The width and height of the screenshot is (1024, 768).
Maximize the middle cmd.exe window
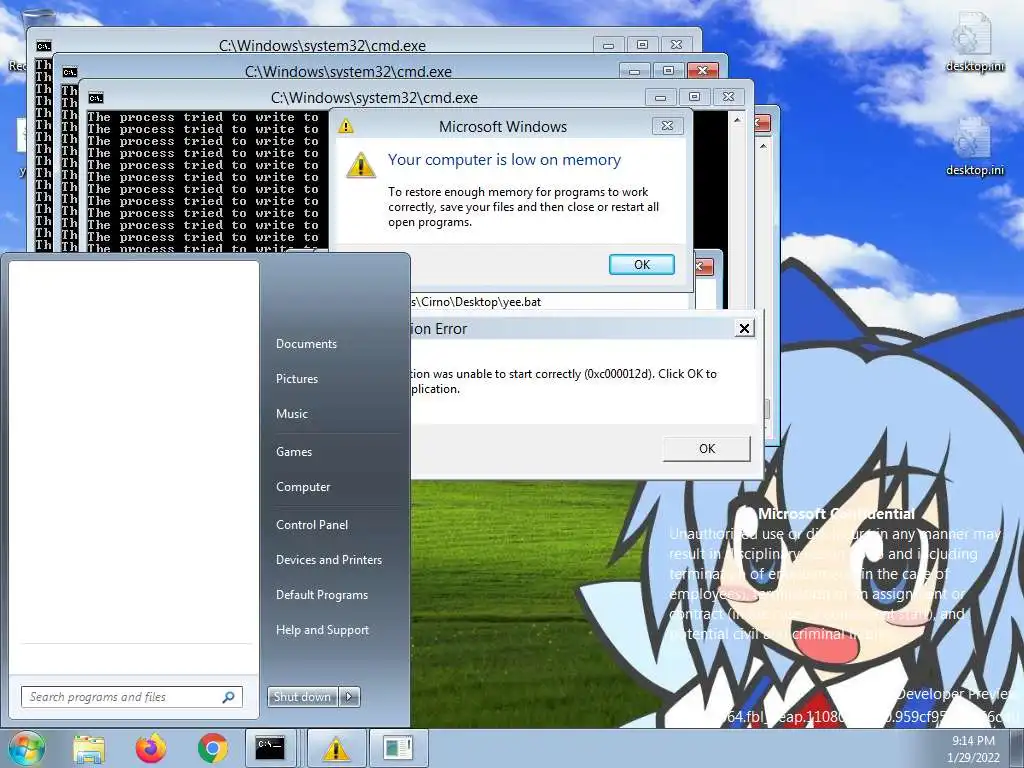coord(668,71)
